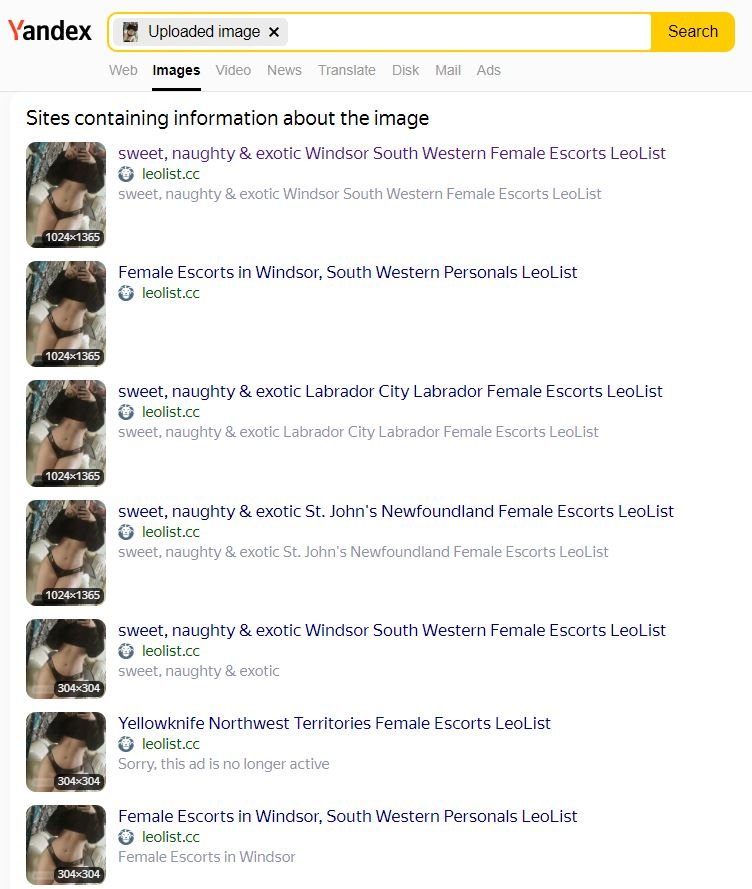
Task: Click the leolist.cc favicon in first result
Action: point(126,174)
